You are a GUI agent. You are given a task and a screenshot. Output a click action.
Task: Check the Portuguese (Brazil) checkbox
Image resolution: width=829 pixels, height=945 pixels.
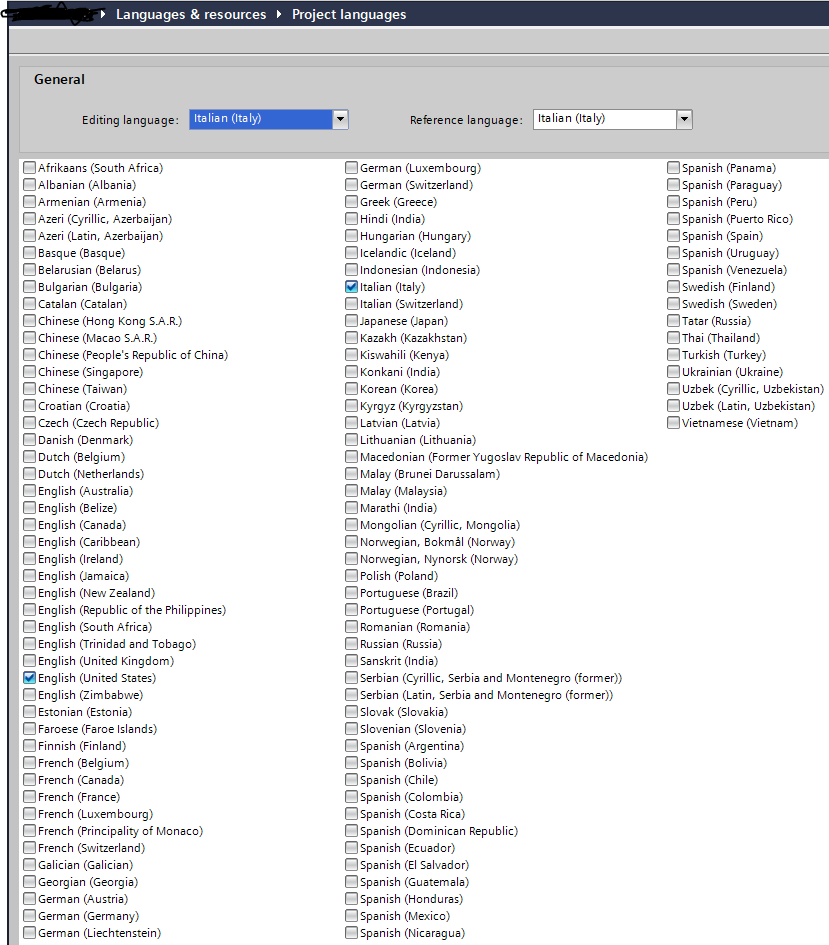(x=351, y=592)
